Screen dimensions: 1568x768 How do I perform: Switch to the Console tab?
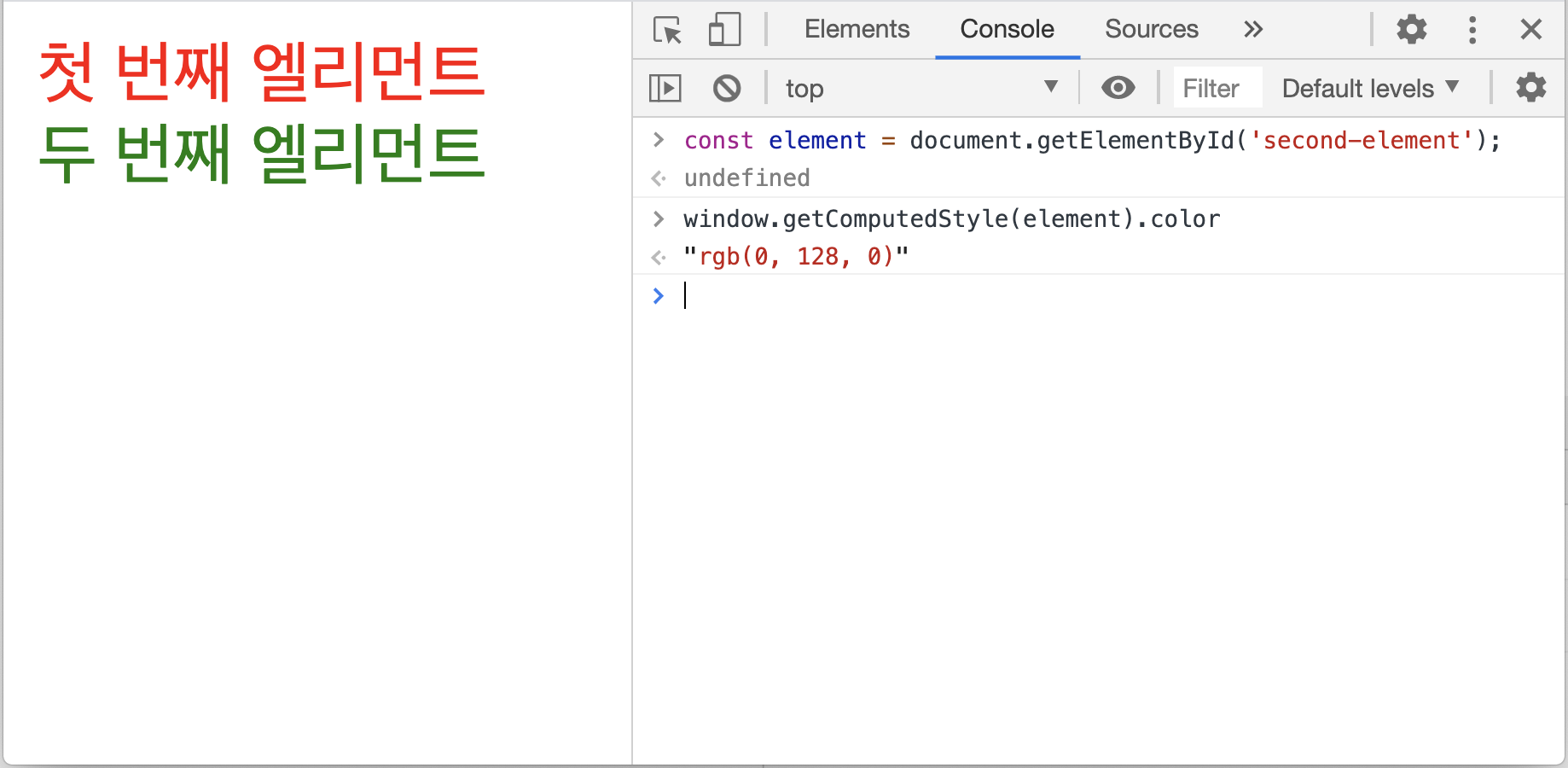[1007, 29]
